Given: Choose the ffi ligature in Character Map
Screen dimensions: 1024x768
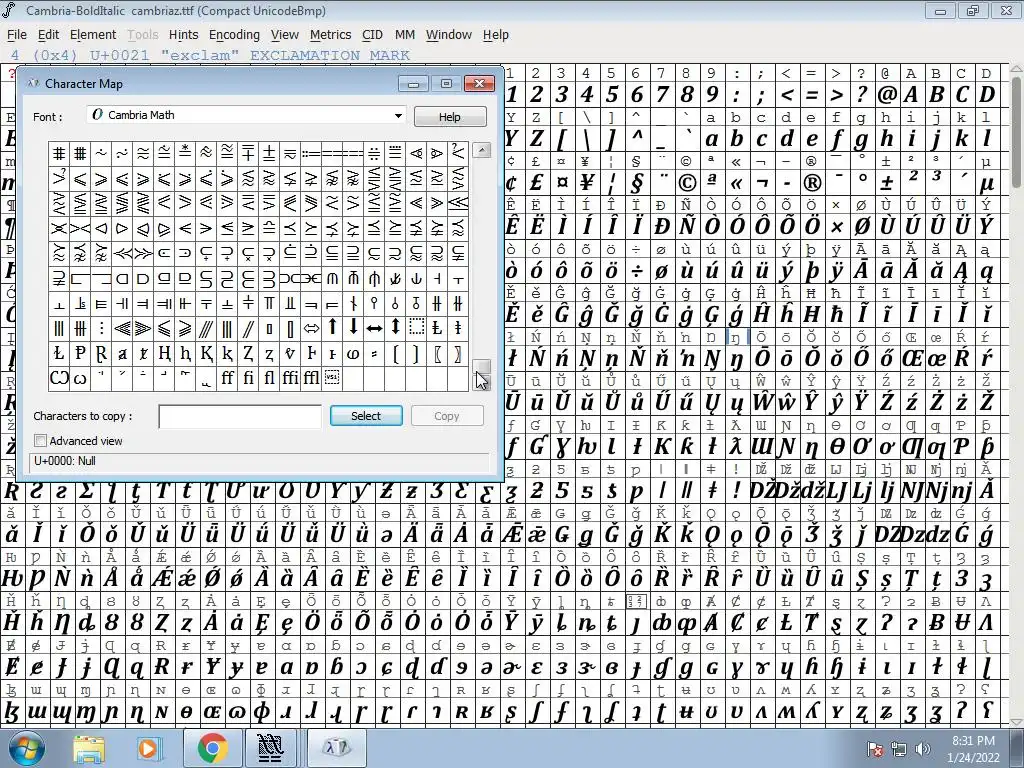Looking at the screenshot, I should click(x=290, y=378).
